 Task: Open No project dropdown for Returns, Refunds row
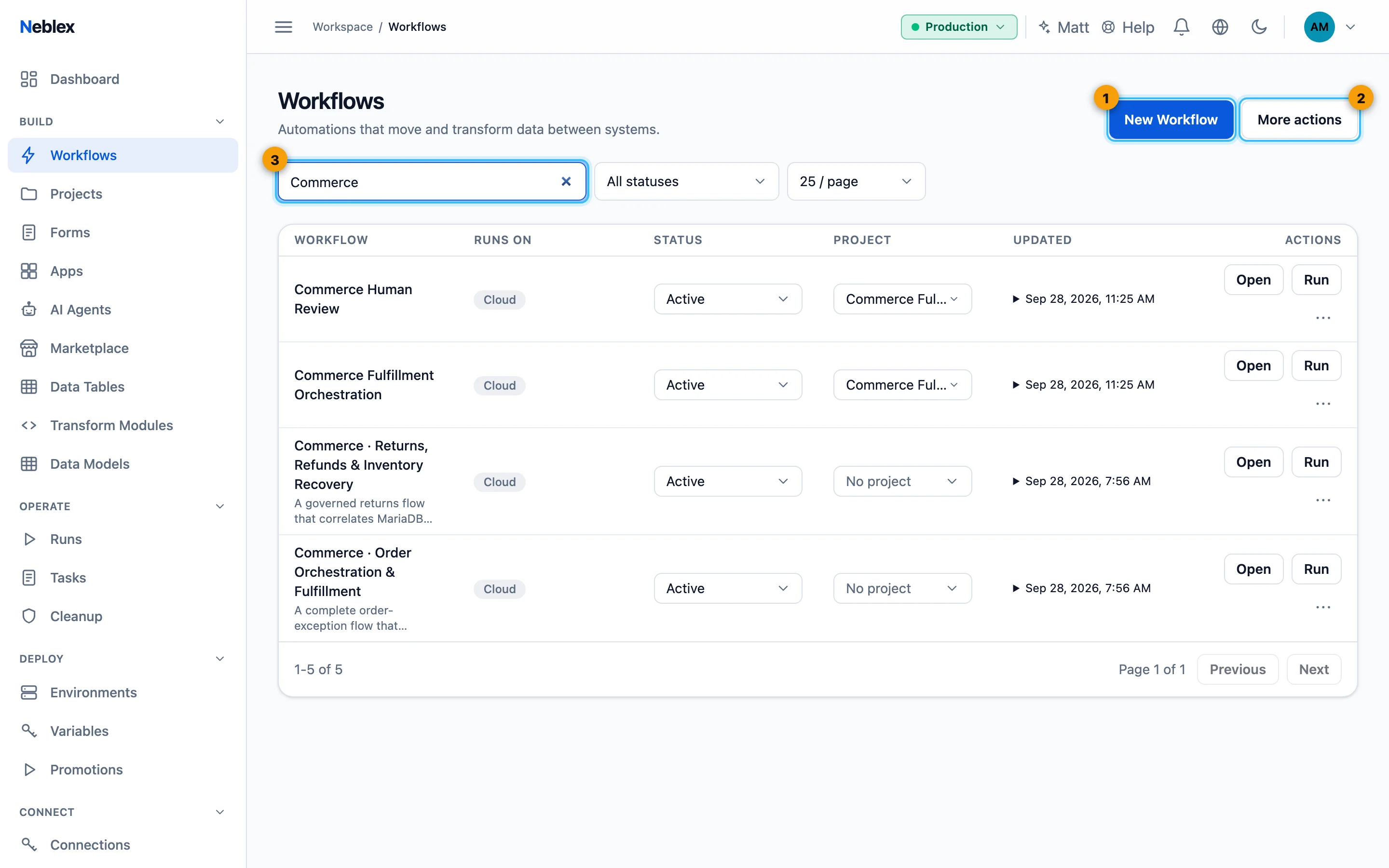(902, 481)
